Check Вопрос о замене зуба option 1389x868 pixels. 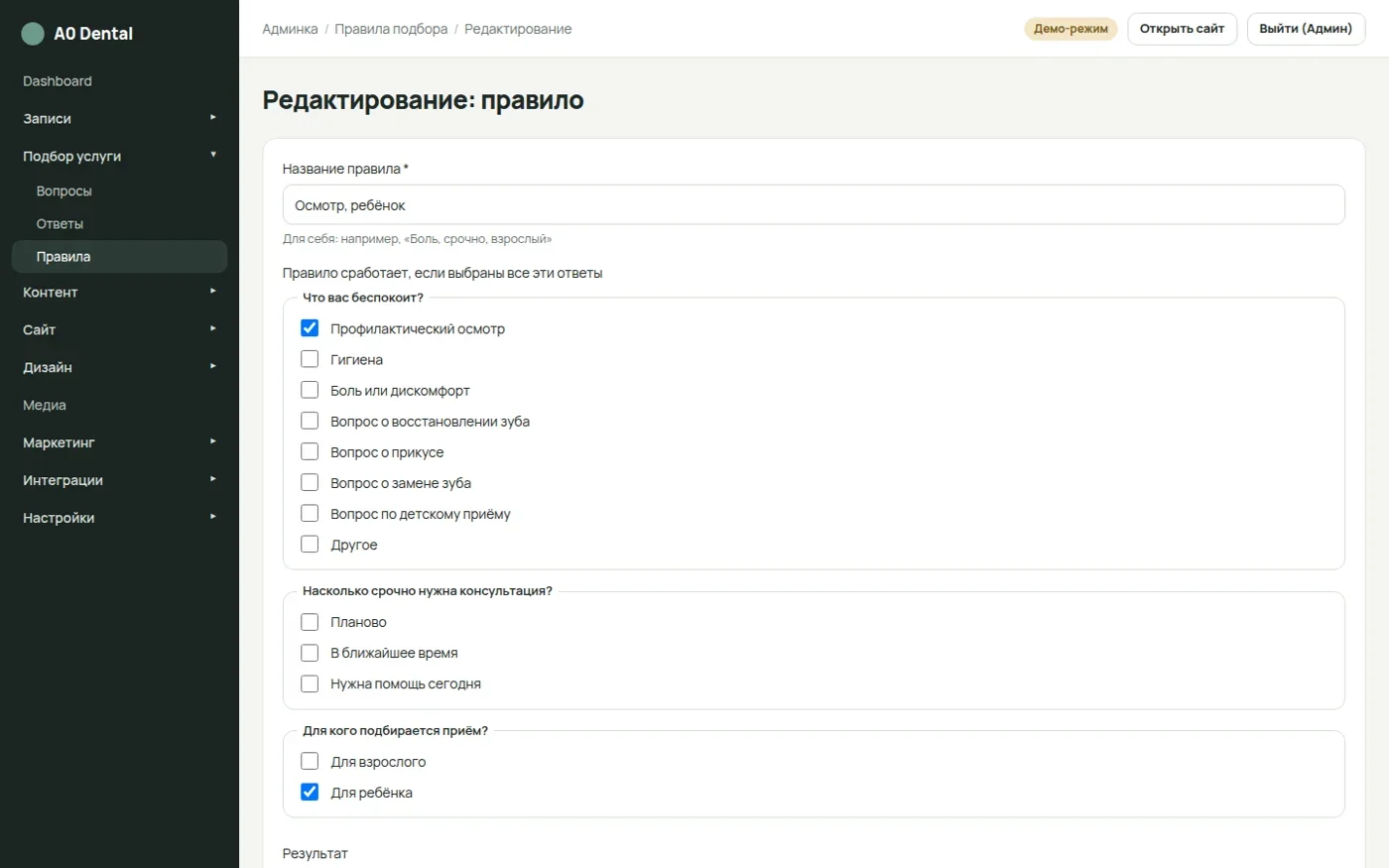(310, 482)
